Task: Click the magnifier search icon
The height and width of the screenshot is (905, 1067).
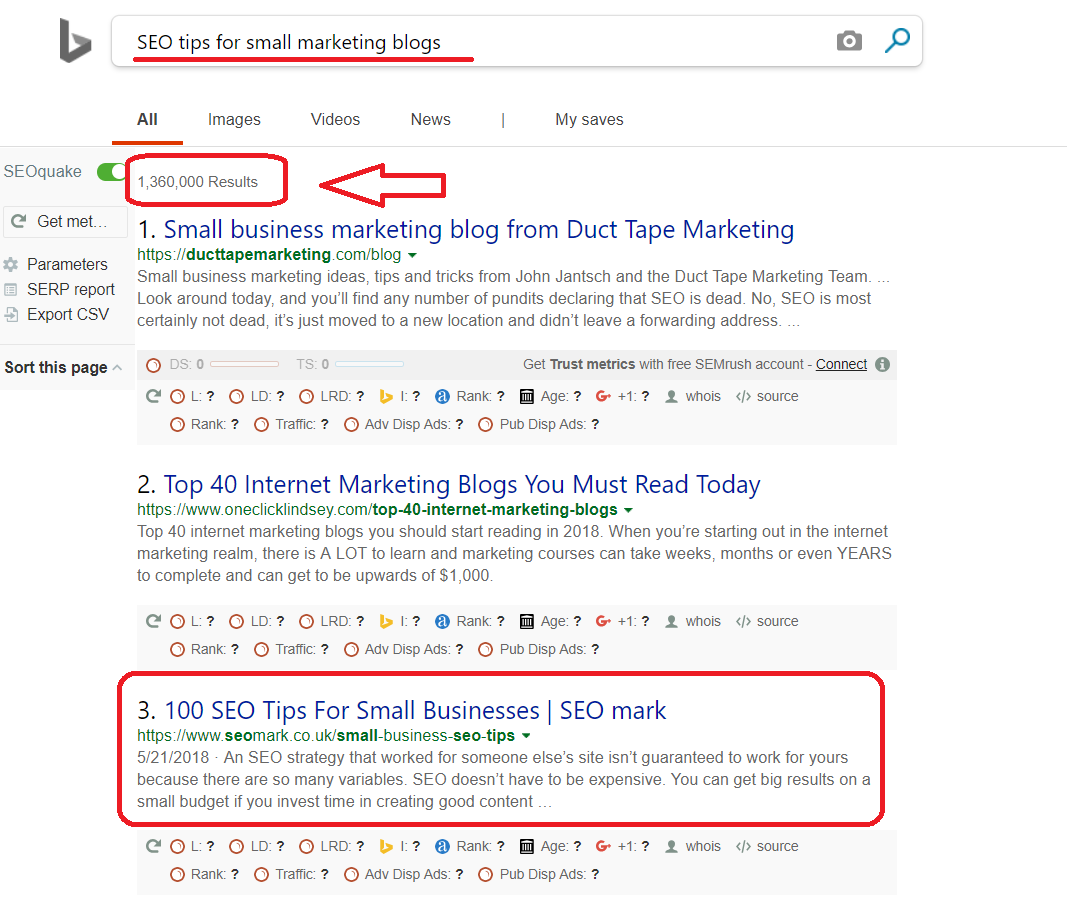Action: click(x=897, y=40)
